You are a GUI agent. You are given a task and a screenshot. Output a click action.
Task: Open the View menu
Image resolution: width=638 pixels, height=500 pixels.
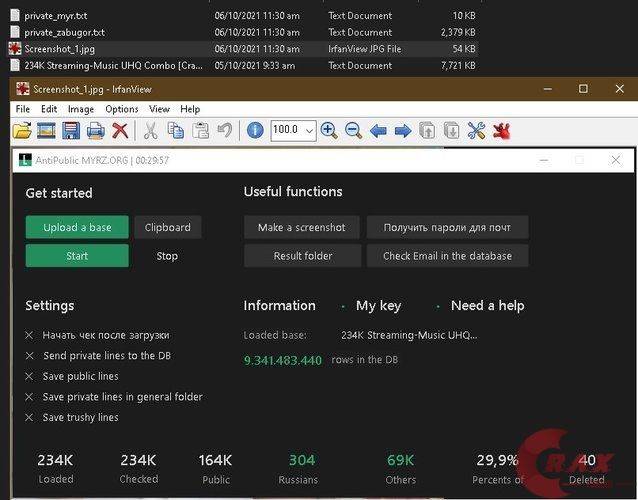pos(159,109)
